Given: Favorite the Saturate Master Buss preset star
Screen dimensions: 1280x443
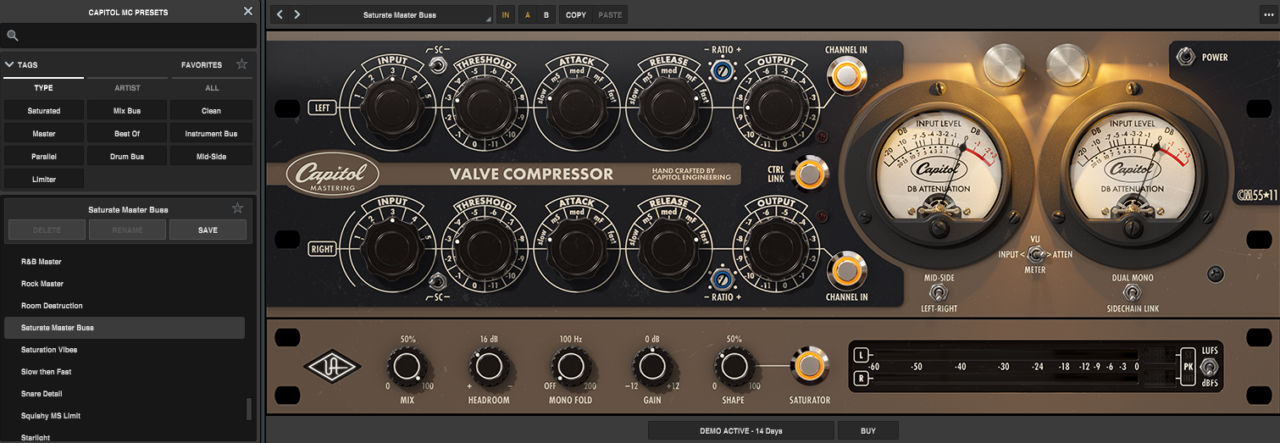Looking at the screenshot, I should click(x=238, y=209).
